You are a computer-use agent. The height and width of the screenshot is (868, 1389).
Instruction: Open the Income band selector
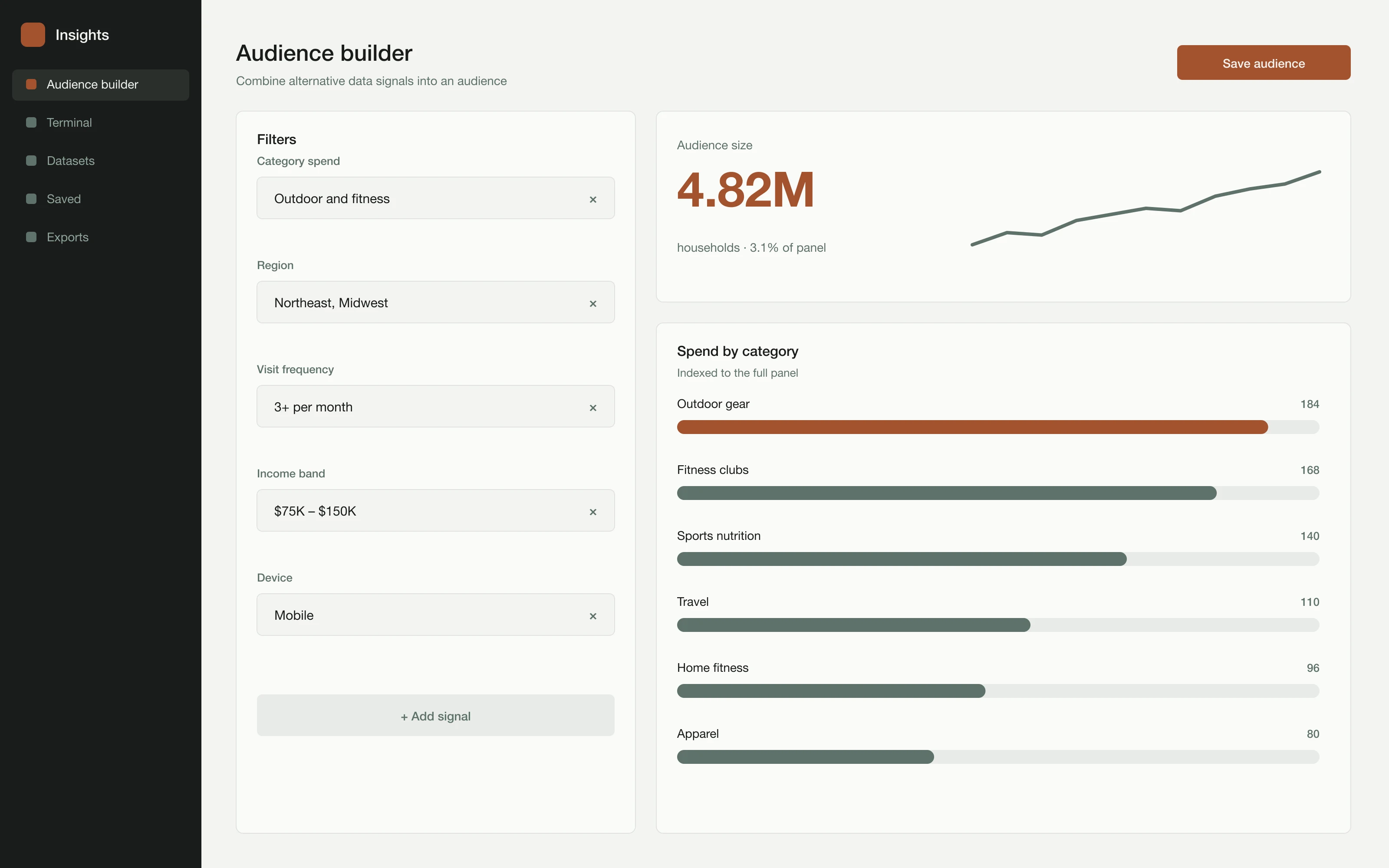click(435, 510)
